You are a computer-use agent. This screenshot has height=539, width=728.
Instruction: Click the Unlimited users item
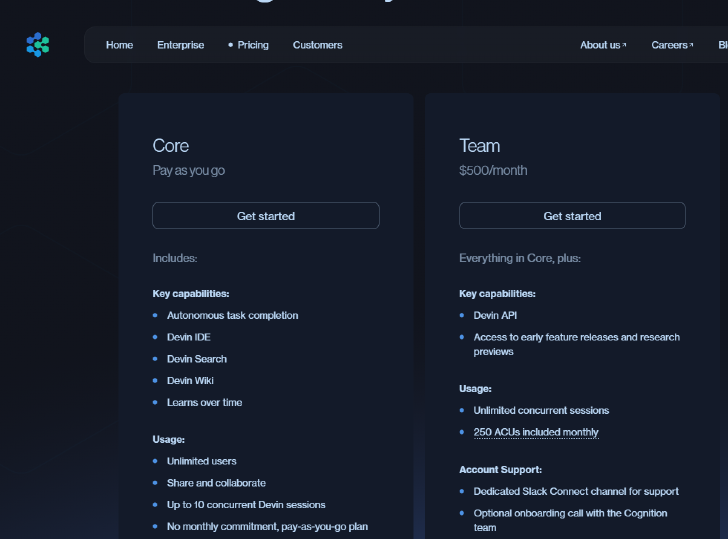coord(202,461)
